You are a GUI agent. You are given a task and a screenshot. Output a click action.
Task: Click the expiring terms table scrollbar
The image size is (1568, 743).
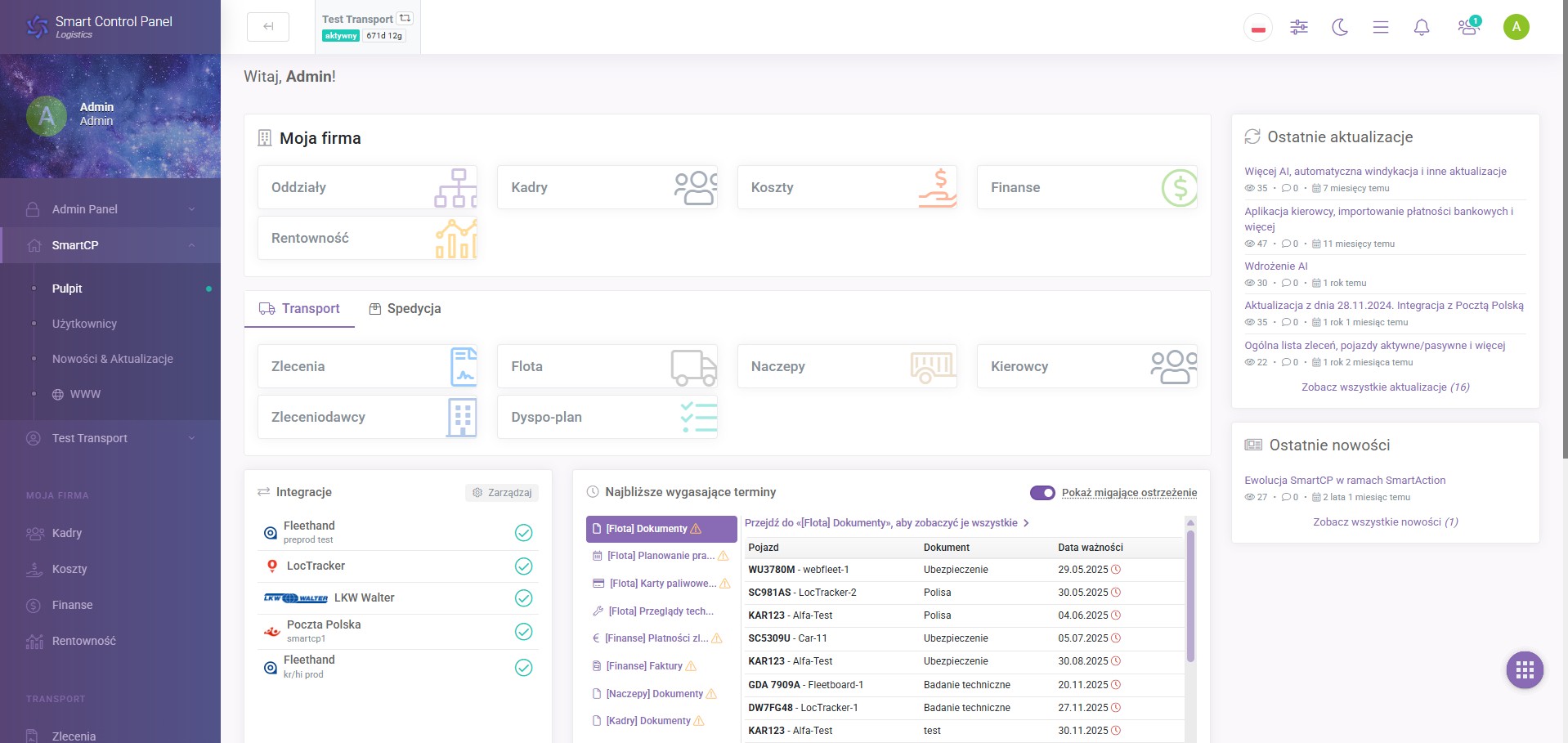coord(1190,597)
